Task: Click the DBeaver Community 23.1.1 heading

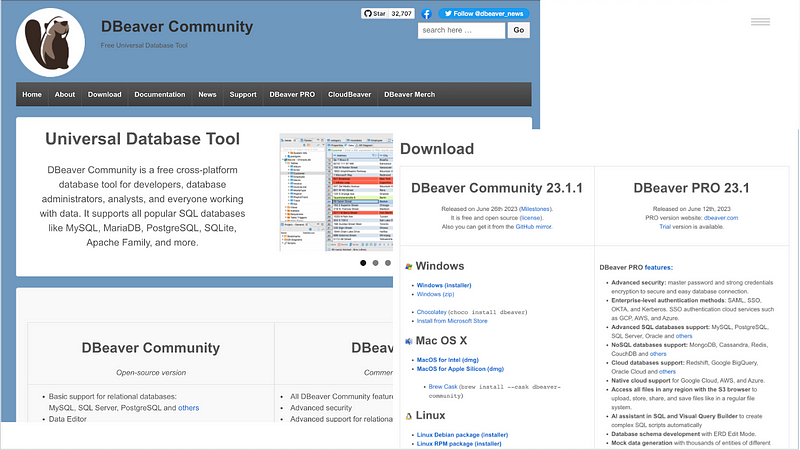Action: point(497,188)
